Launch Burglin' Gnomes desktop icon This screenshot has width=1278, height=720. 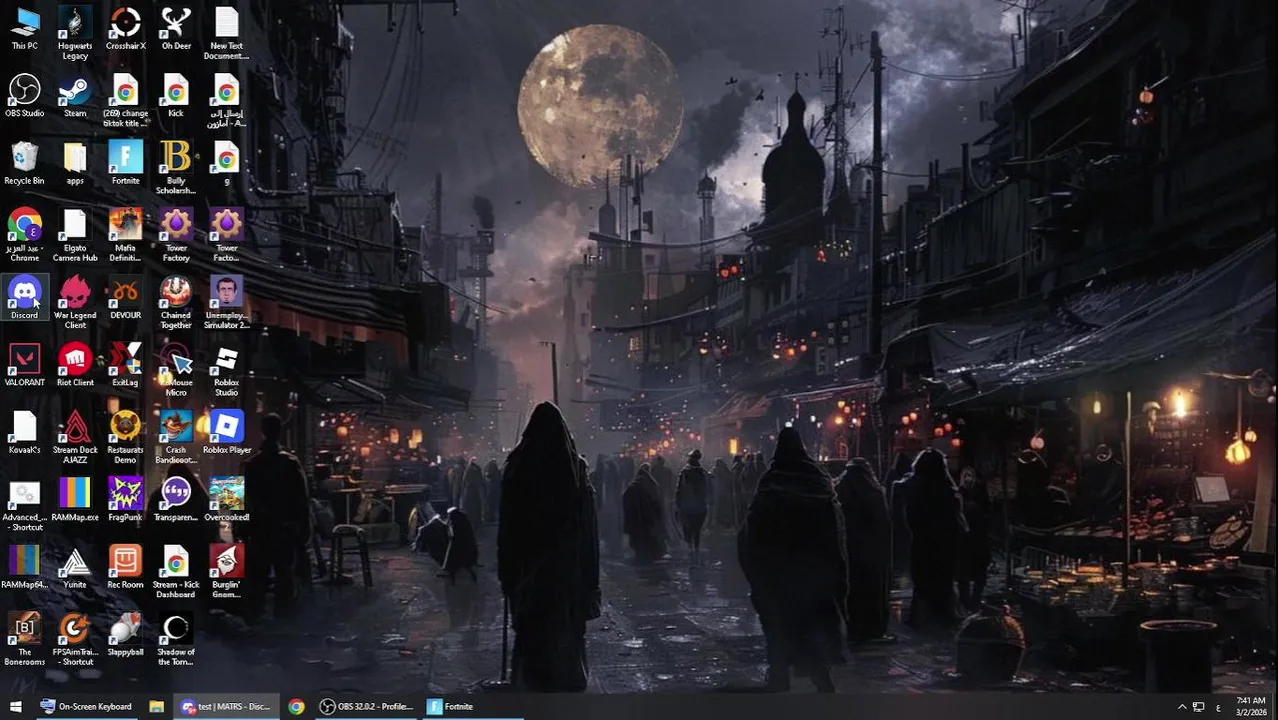(x=227, y=572)
